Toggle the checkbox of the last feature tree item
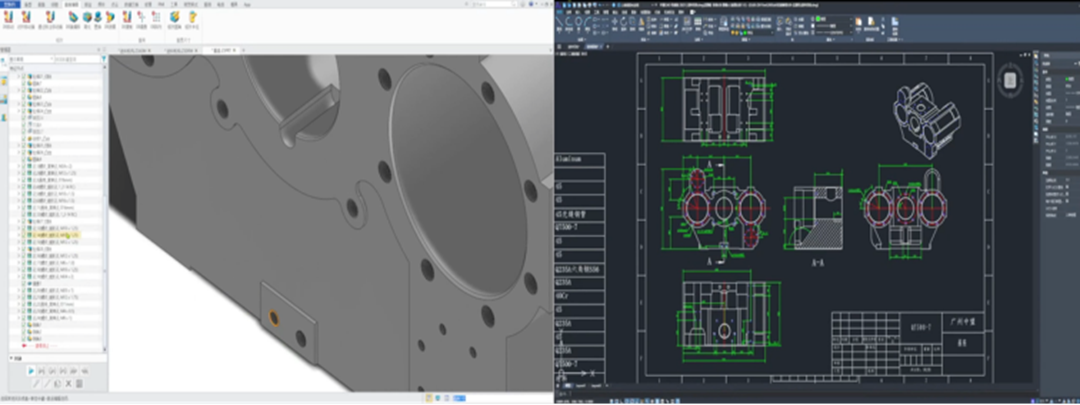The height and width of the screenshot is (405, 1080). [22, 339]
